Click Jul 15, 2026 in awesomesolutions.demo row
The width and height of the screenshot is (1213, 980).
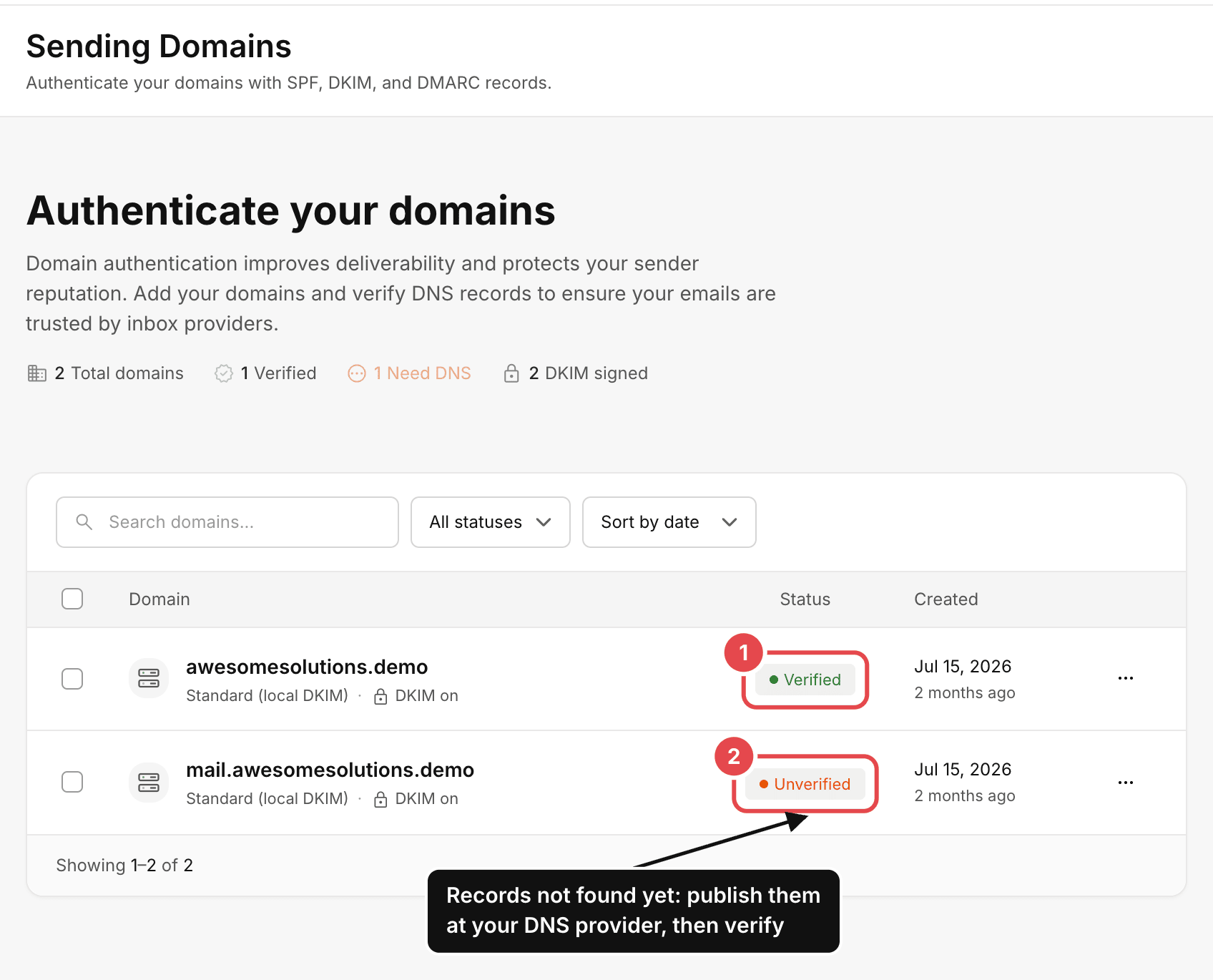pyautogui.click(x=963, y=667)
